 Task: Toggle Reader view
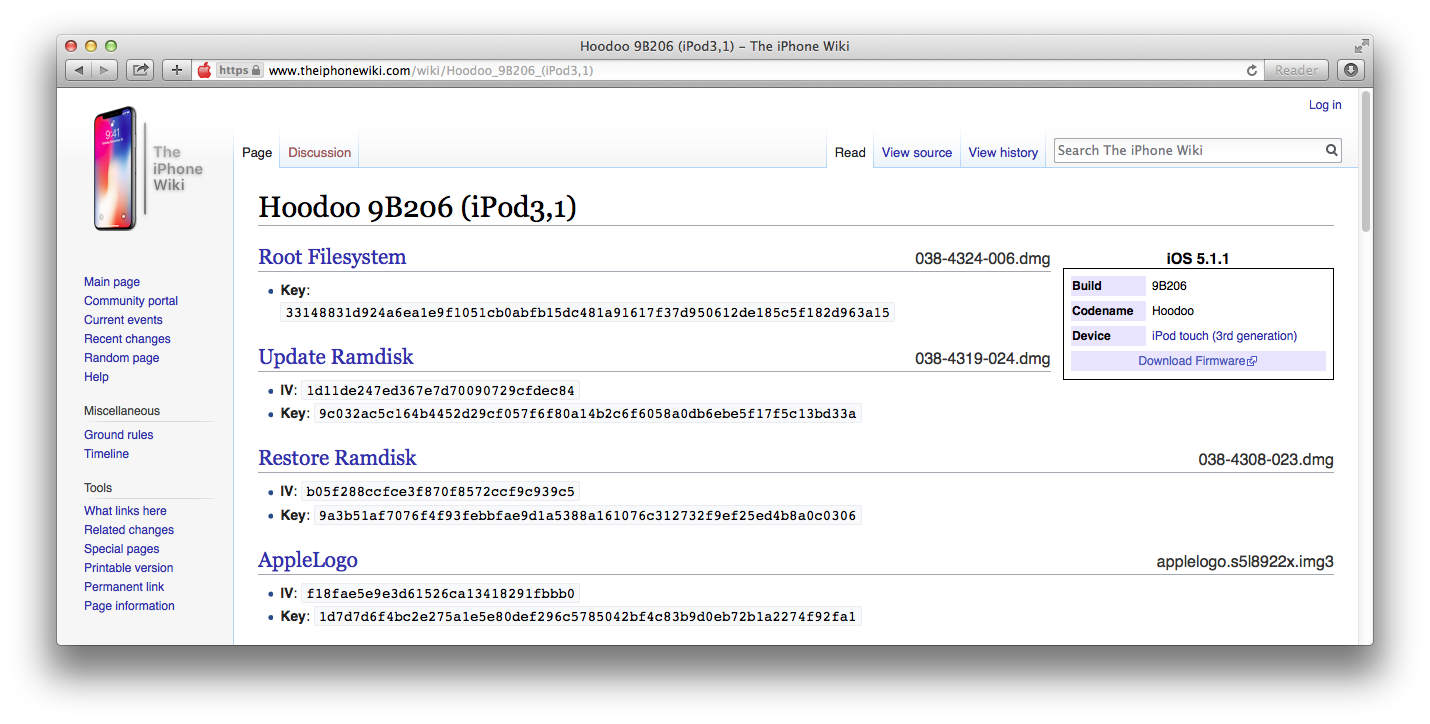(1296, 70)
